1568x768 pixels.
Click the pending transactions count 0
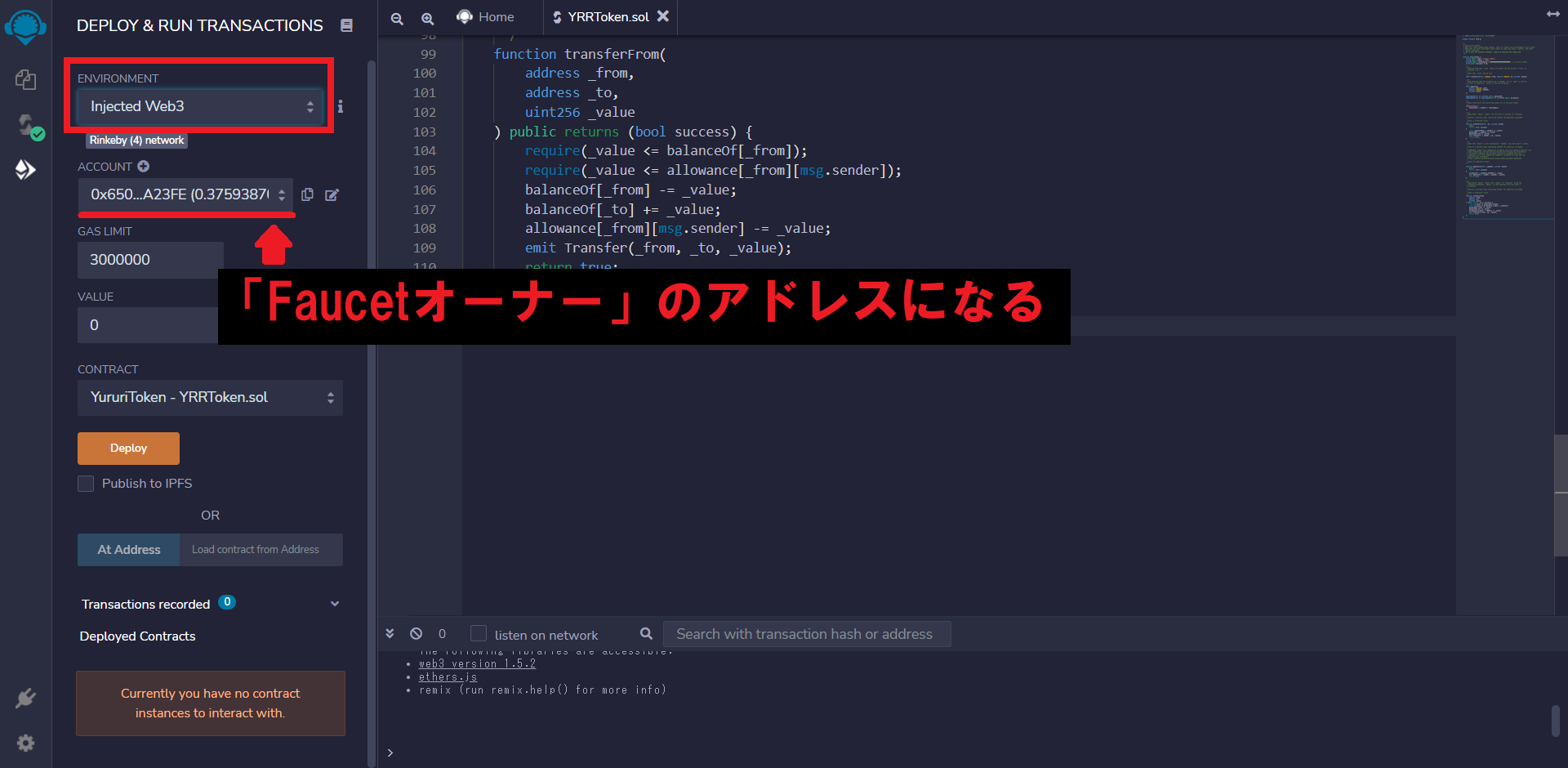coord(442,634)
